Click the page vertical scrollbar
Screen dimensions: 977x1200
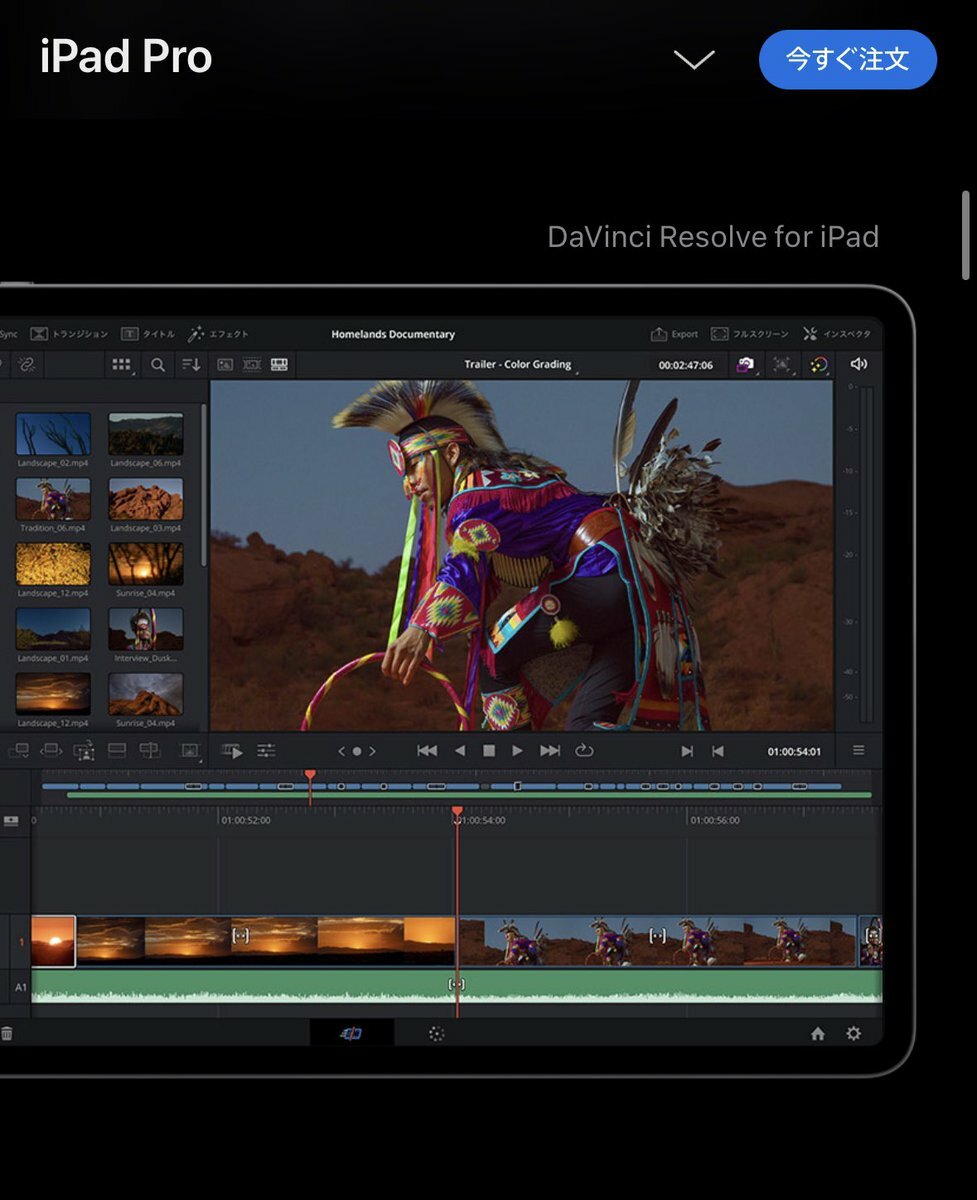click(x=965, y=235)
